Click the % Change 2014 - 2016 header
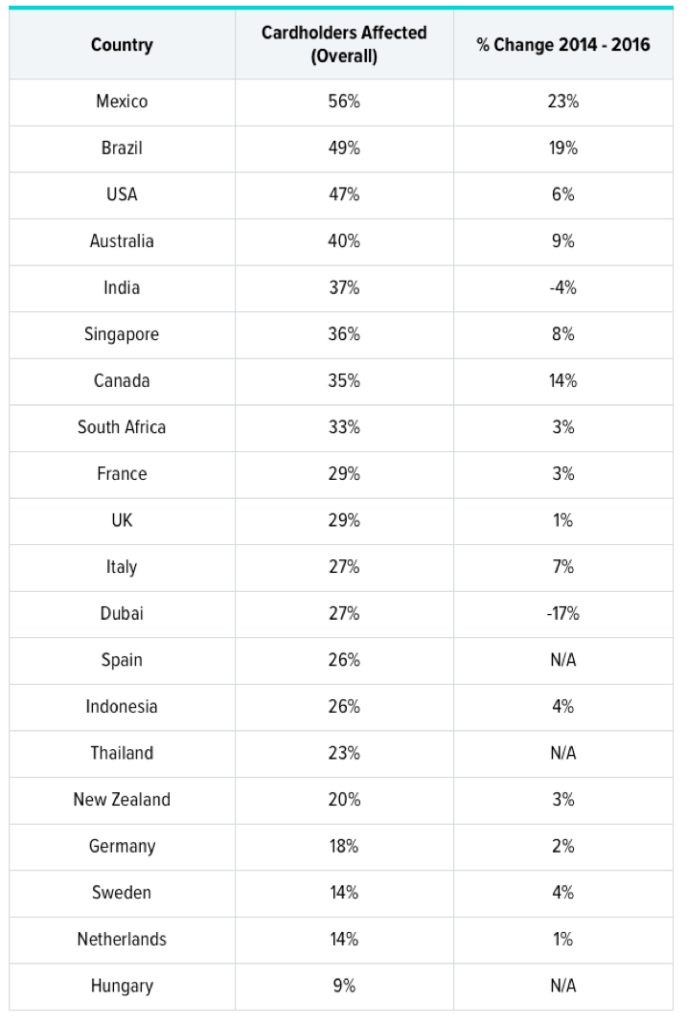This screenshot has width=687, height=1024. pyautogui.click(x=563, y=45)
